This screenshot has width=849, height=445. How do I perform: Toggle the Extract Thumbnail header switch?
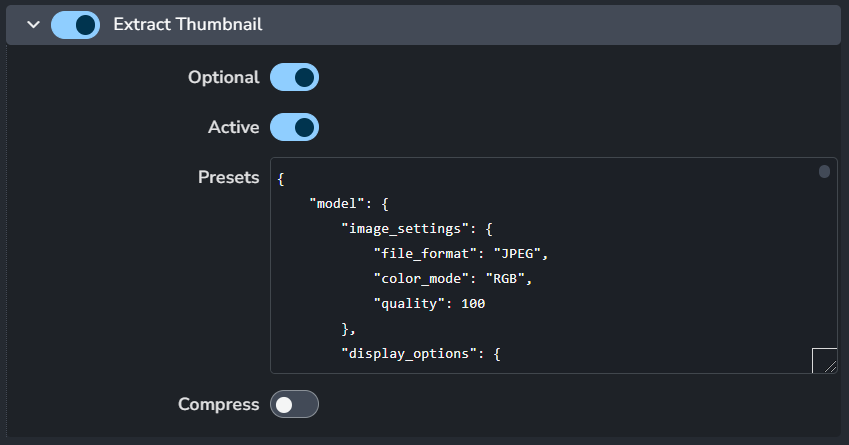point(75,24)
